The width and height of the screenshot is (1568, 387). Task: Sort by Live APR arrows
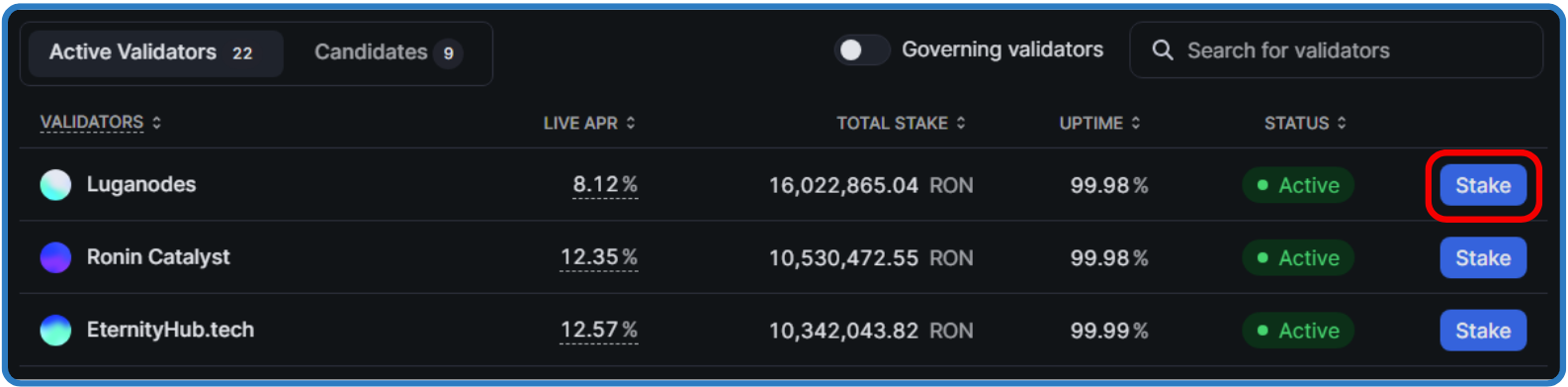coord(631,123)
